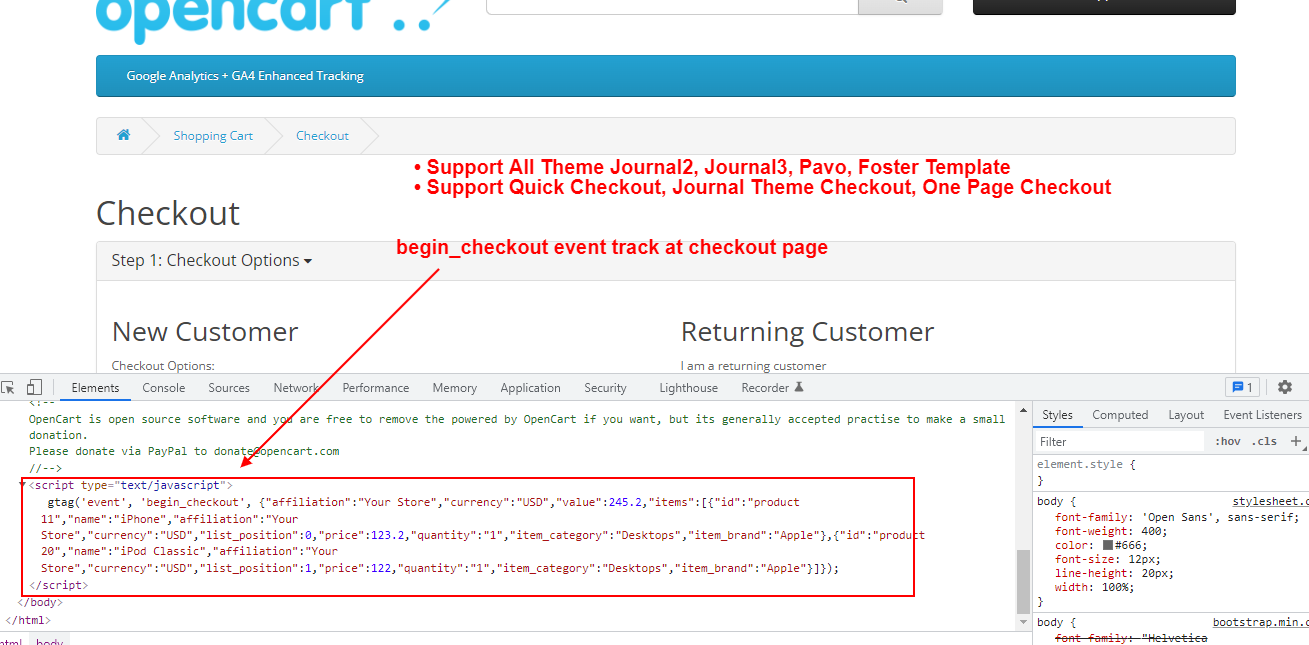Toggle the device toolbar icon
Viewport: 1309px width, 645px height.
point(34,388)
